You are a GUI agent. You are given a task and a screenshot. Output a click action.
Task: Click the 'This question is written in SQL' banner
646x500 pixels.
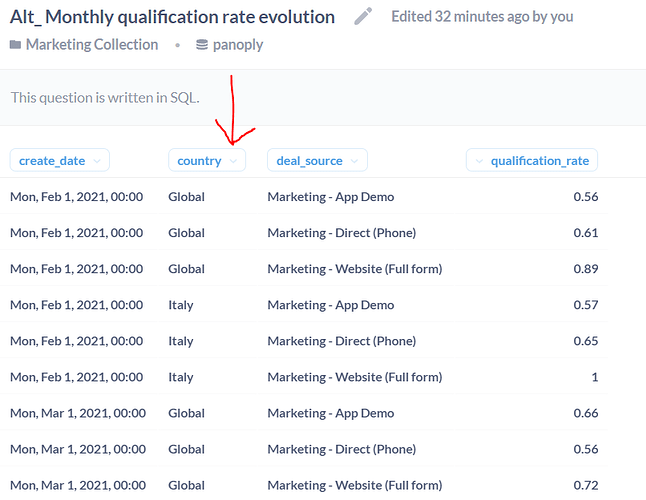[323, 98]
